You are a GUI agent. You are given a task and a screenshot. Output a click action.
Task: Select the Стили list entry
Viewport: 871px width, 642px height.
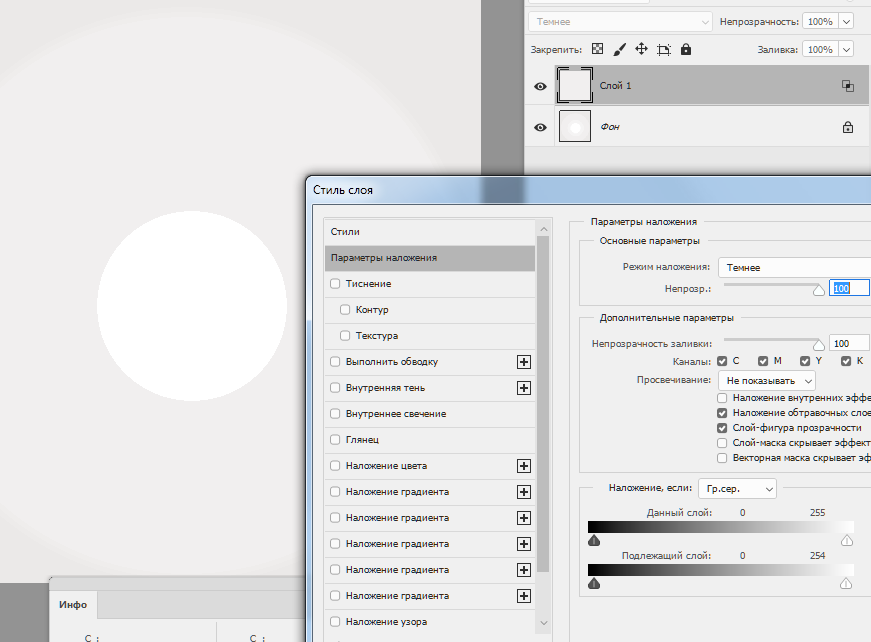[430, 232]
